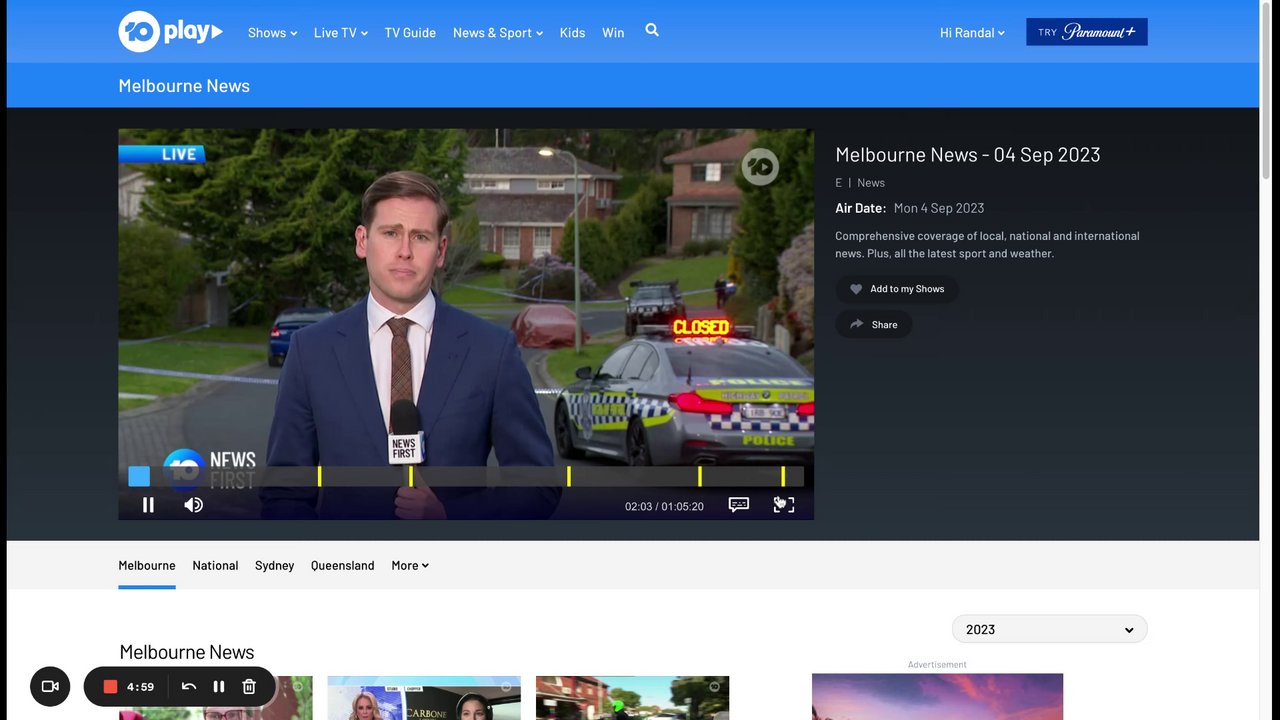Enter fullscreen mode on the player
1280x720 pixels.
(784, 505)
